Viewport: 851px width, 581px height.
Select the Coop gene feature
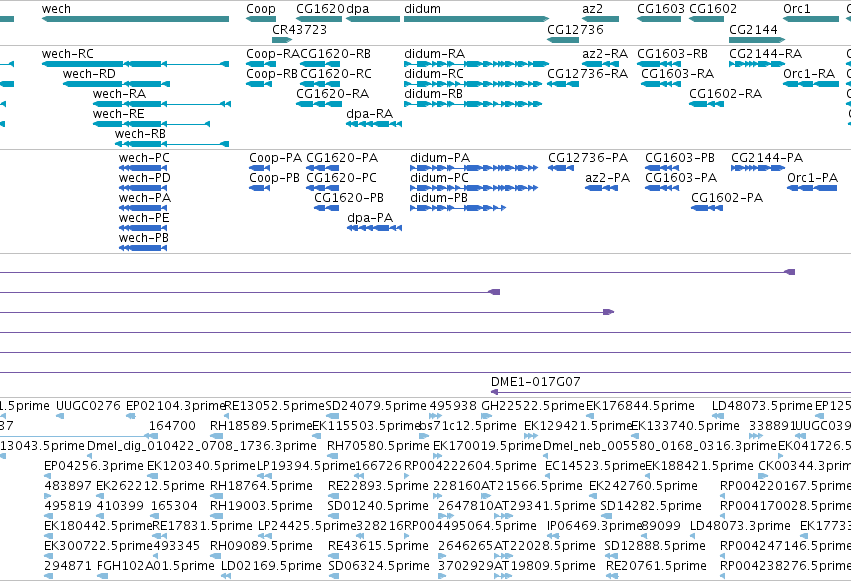pyautogui.click(x=261, y=19)
